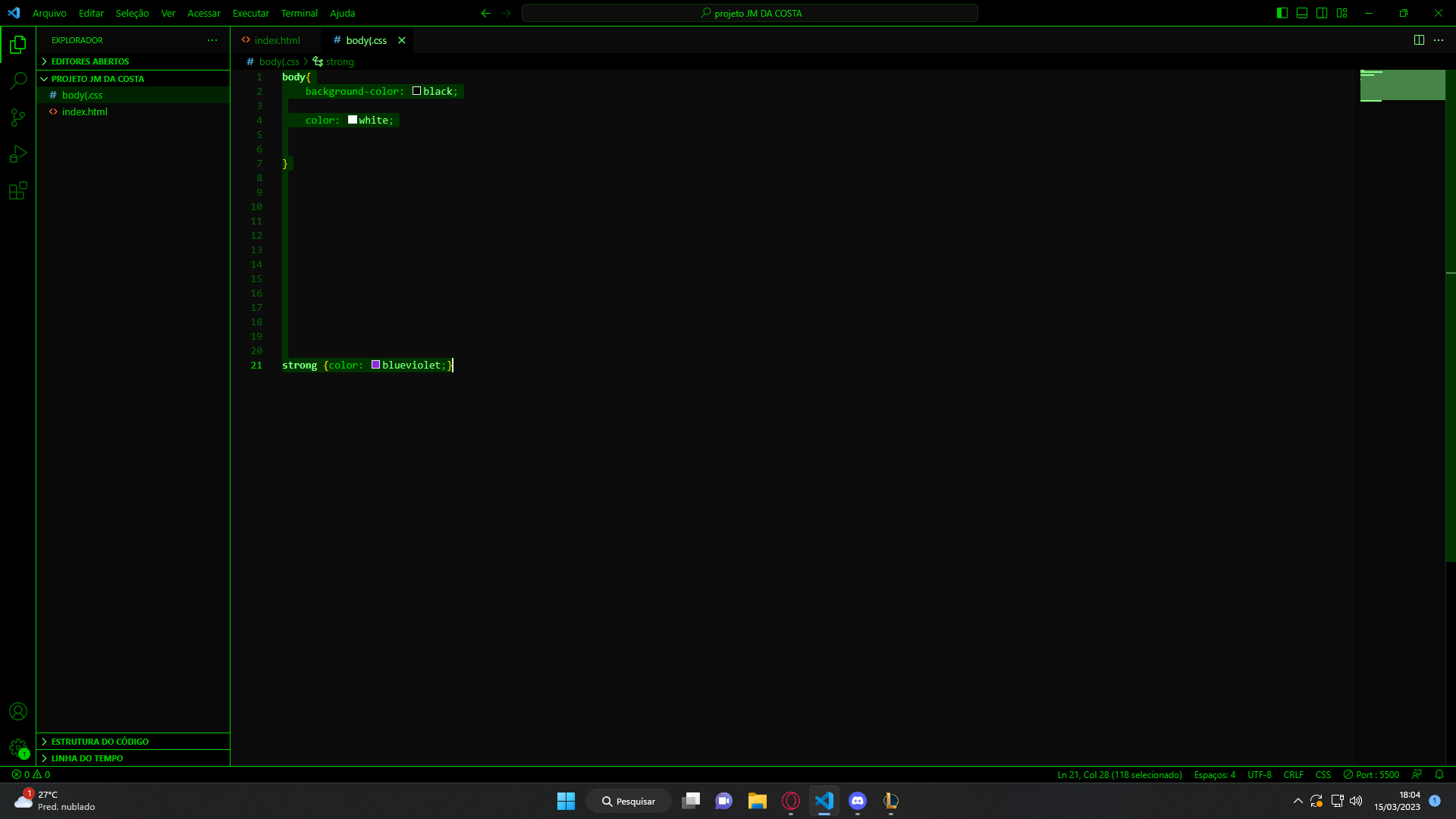This screenshot has height=819, width=1456.
Task: Open File Explorer from the taskbar
Action: [758, 801]
